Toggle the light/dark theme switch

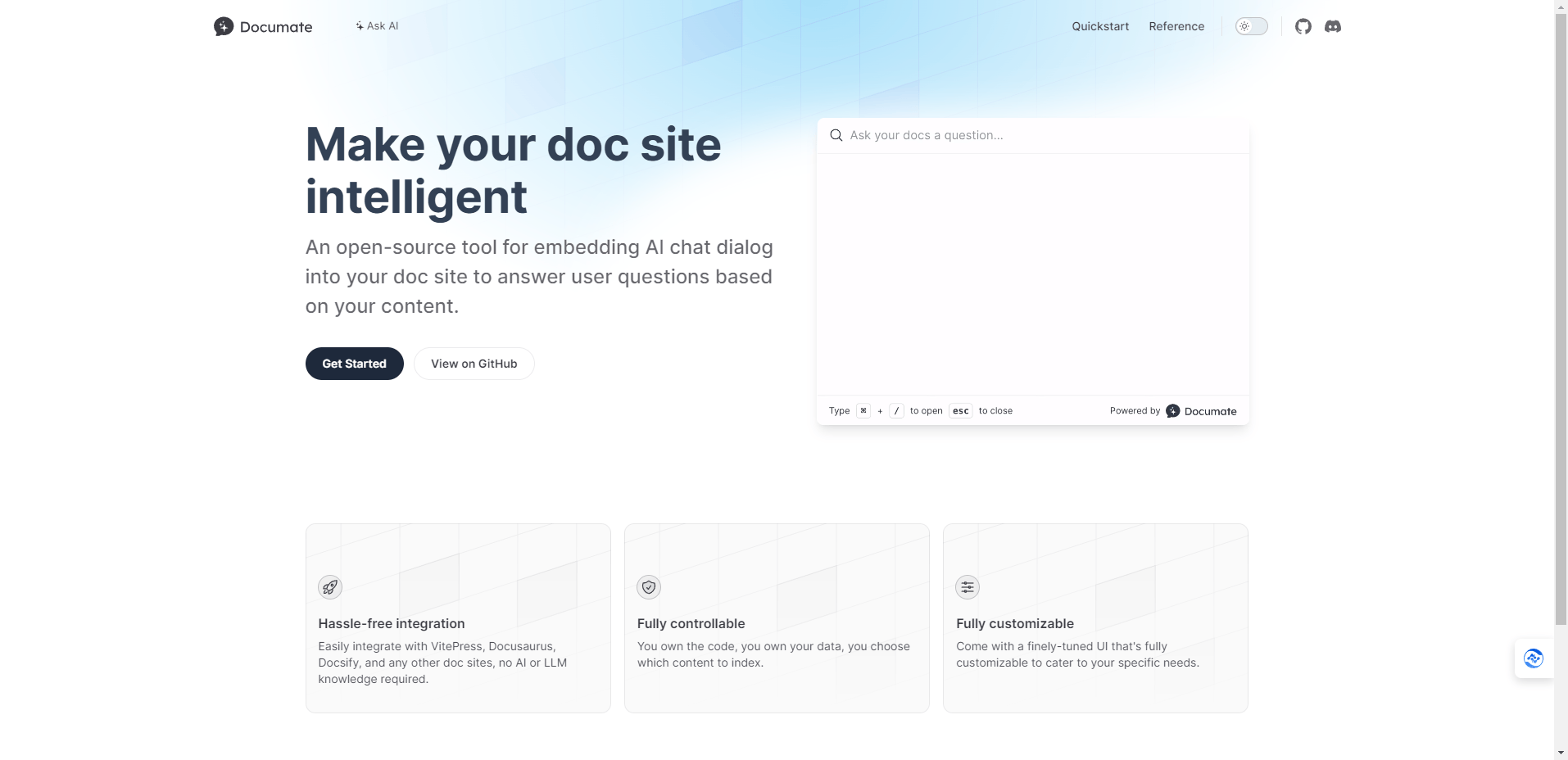[x=1251, y=25]
